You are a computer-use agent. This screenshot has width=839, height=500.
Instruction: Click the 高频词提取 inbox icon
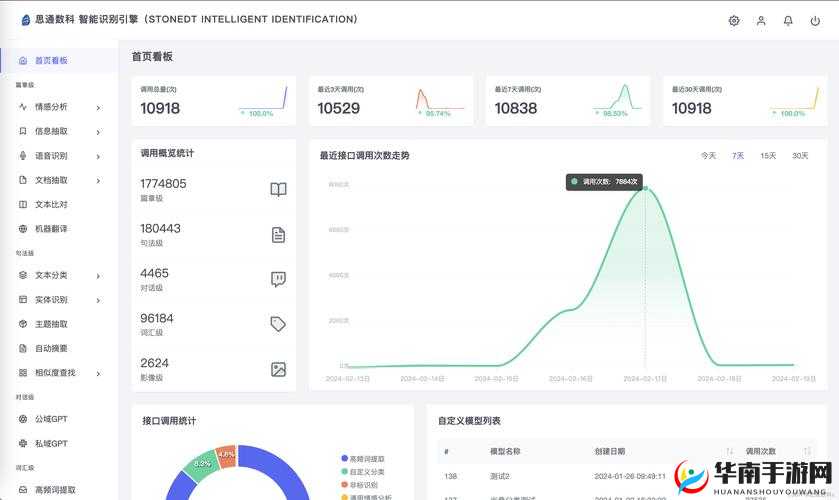pyautogui.click(x=22, y=489)
